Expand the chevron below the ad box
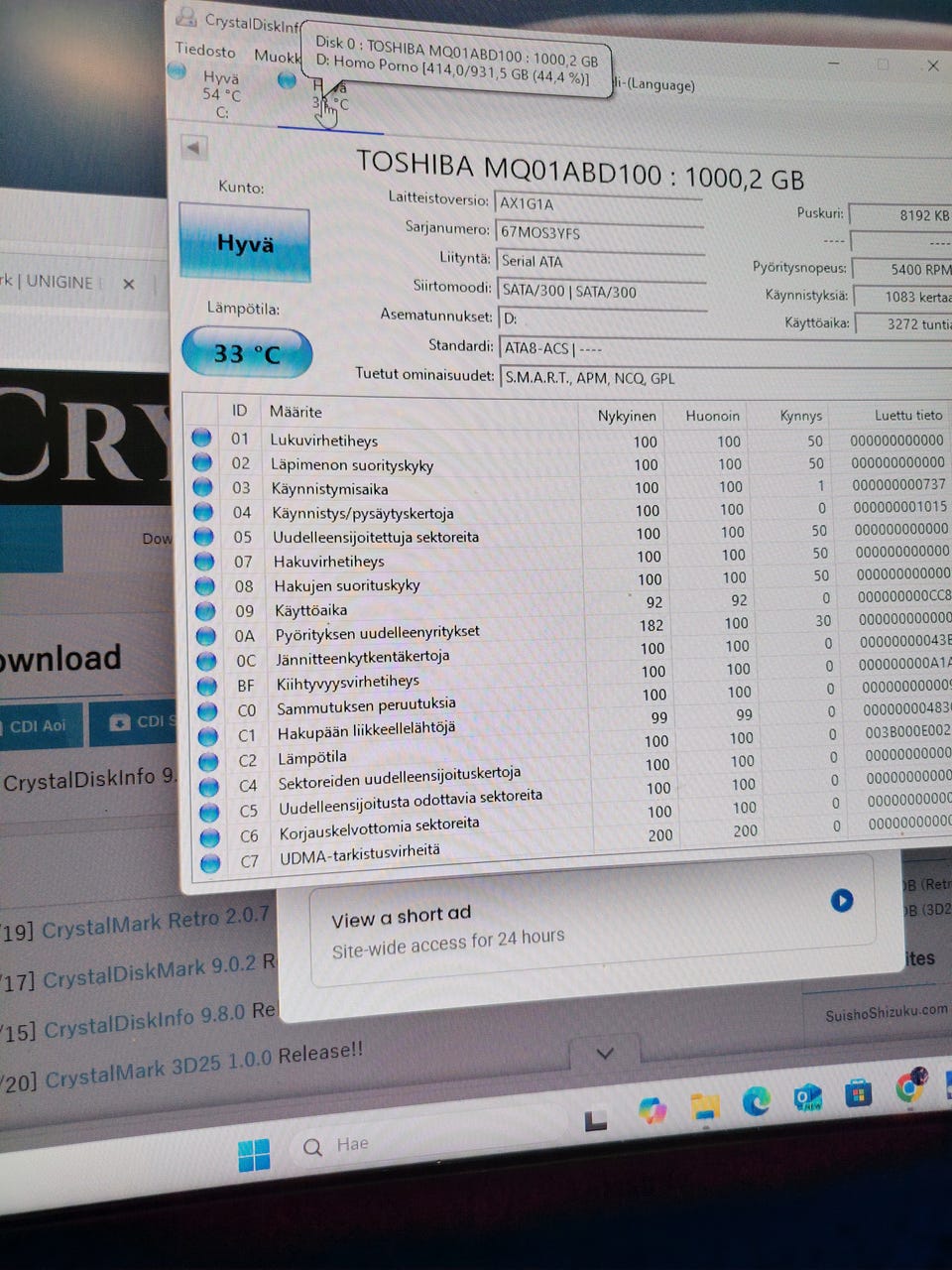This screenshot has width=952, height=1270. click(605, 1053)
